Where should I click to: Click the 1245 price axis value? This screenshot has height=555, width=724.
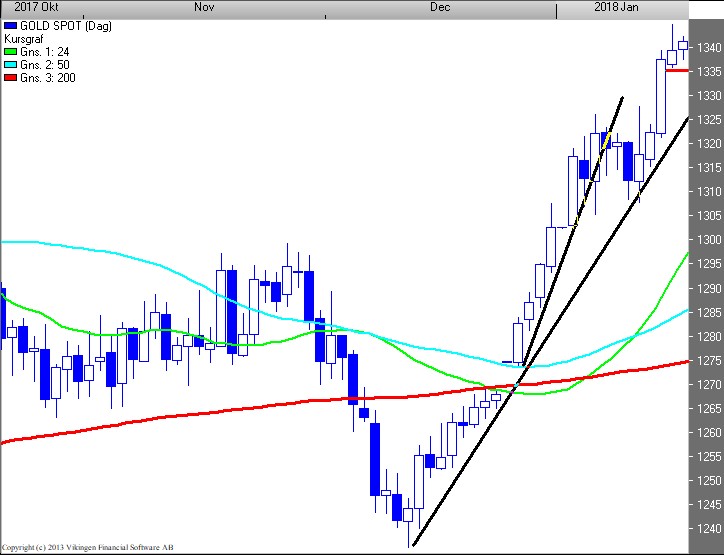709,505
